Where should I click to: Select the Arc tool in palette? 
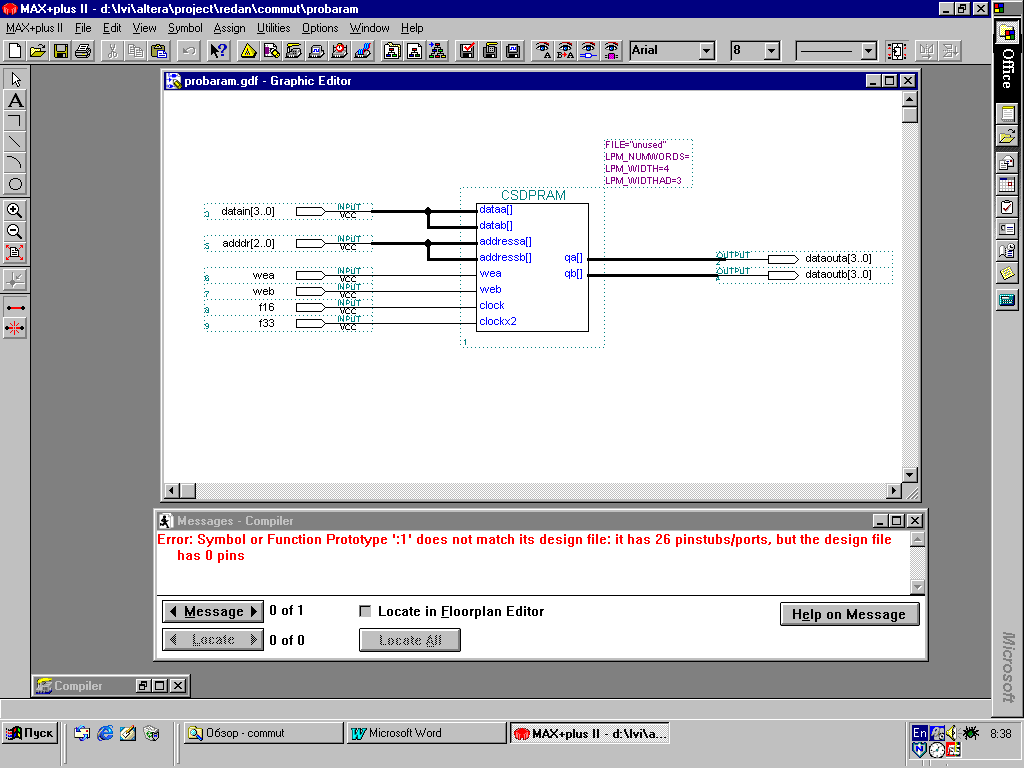pyautogui.click(x=15, y=163)
